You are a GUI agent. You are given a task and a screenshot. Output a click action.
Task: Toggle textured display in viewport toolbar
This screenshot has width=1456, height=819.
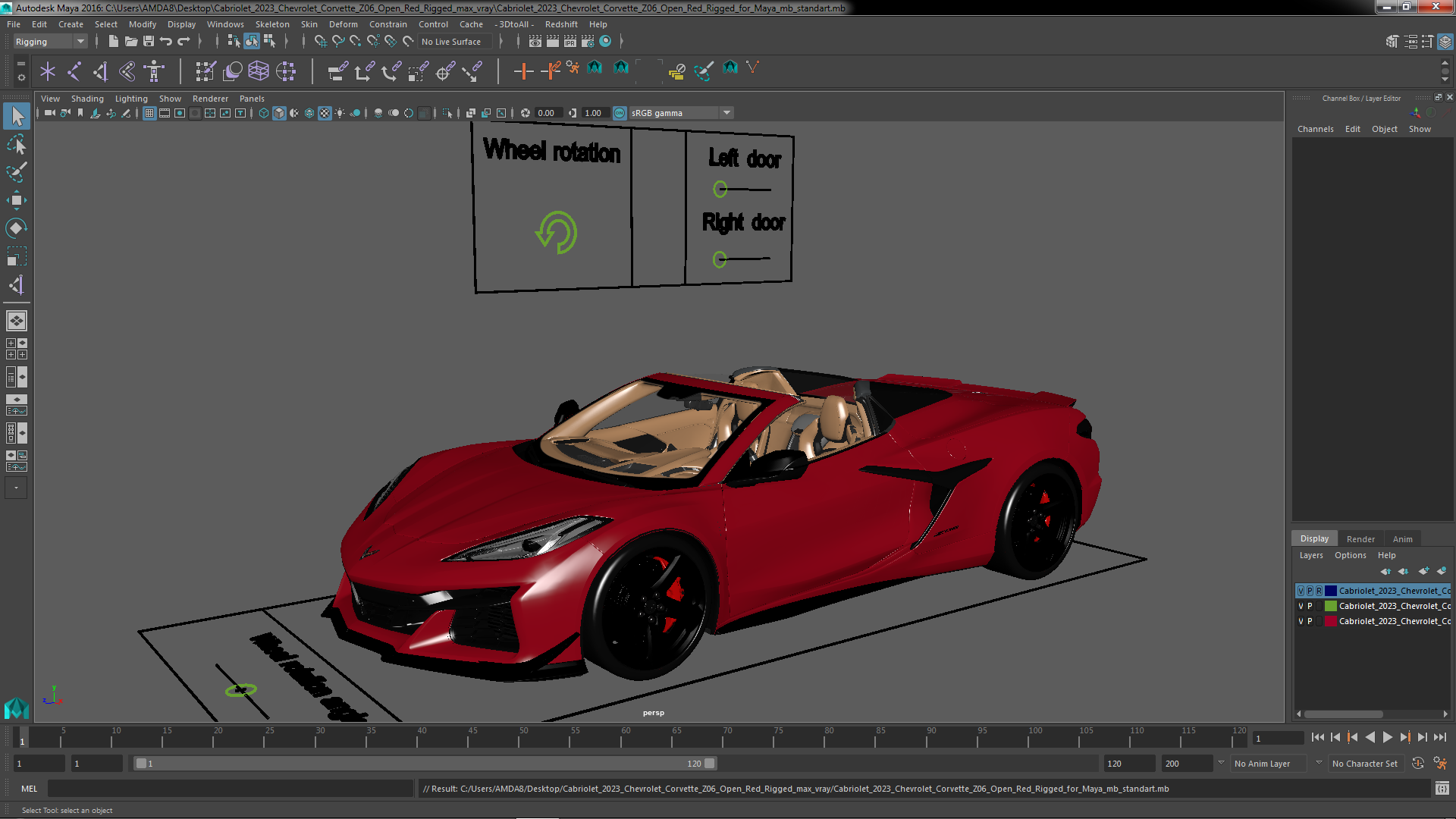[325, 113]
